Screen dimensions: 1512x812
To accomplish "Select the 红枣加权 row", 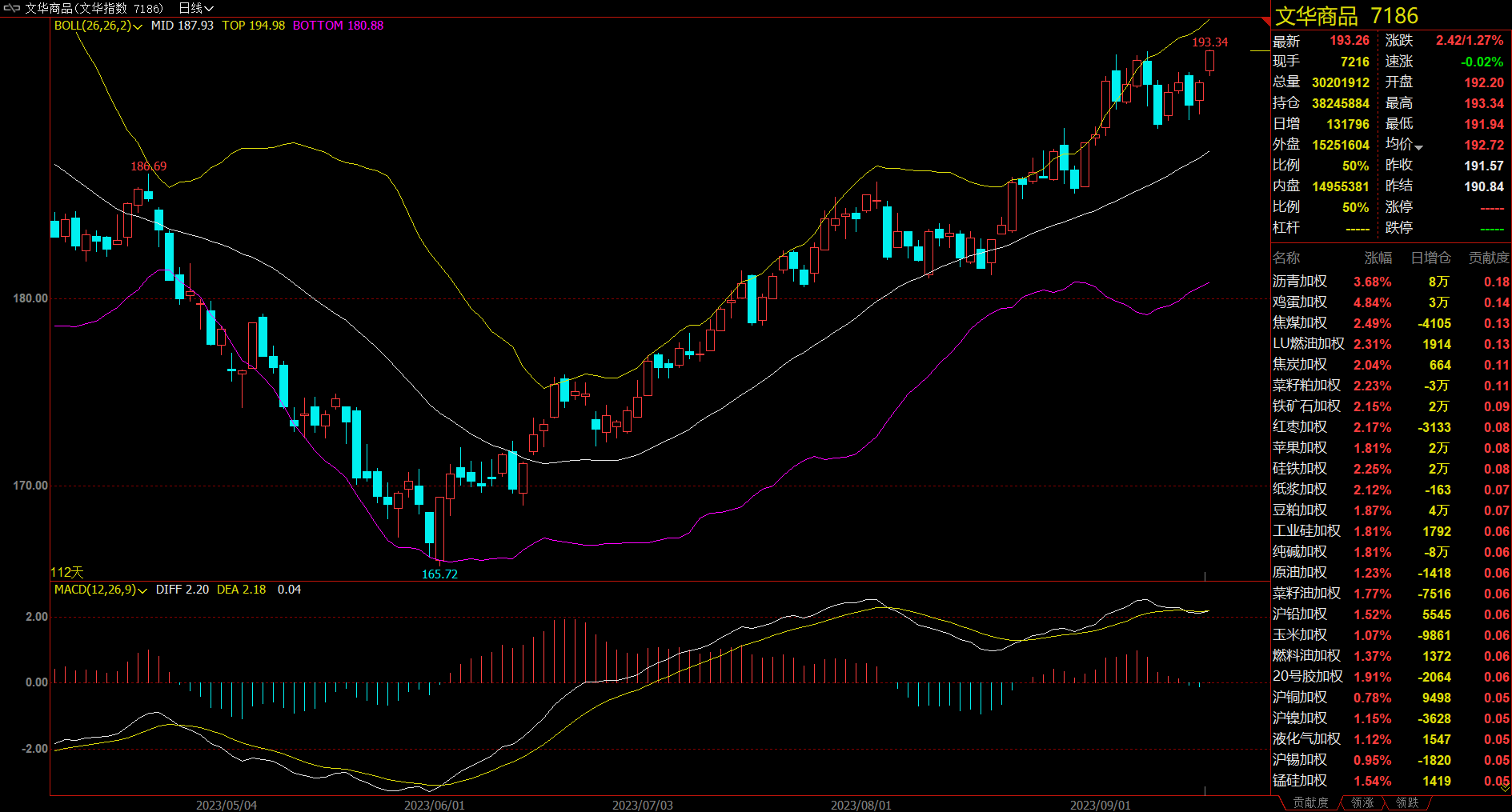I will (x=1391, y=427).
